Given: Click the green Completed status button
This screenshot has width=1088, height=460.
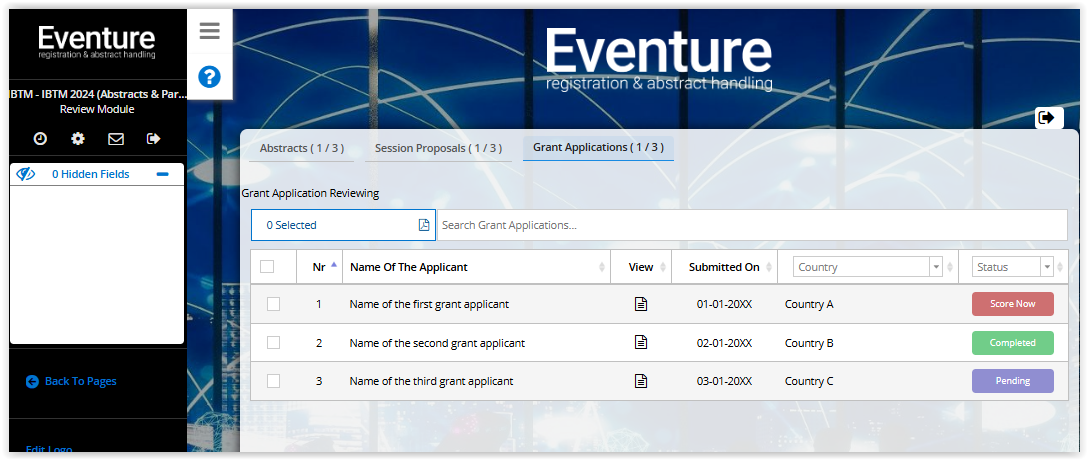Looking at the screenshot, I should (x=1012, y=343).
